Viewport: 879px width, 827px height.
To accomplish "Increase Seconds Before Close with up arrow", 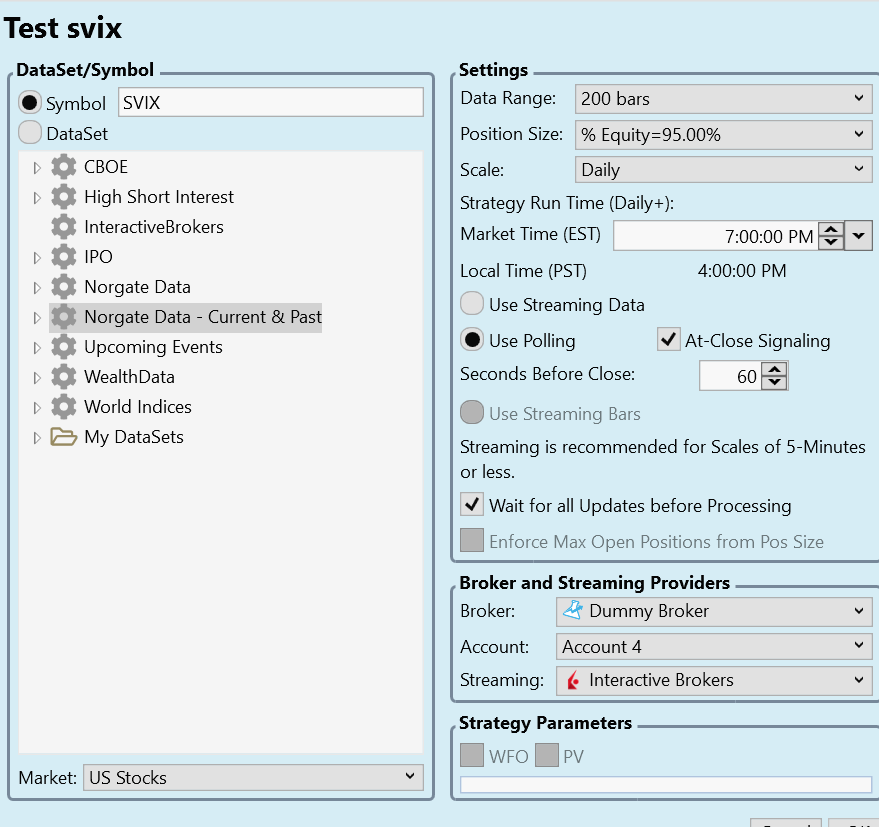I will point(775,369).
